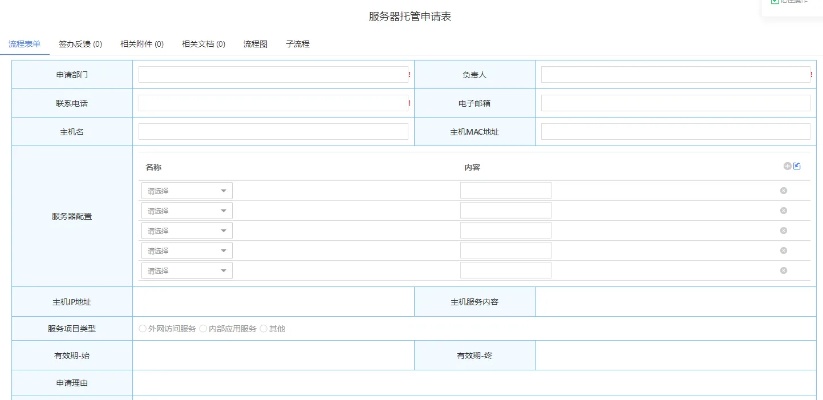Switch to the 子流程 tab
This screenshot has width=823, height=400.
(x=298, y=44)
